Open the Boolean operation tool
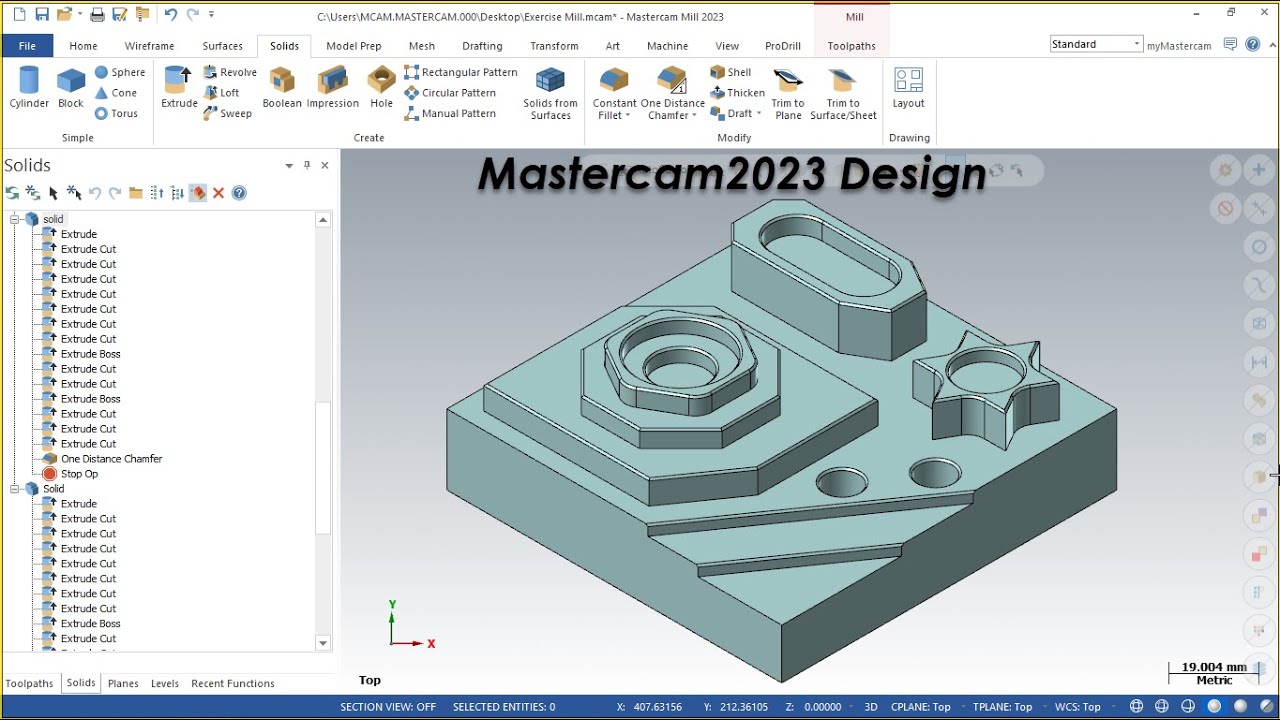This screenshot has width=1280, height=720. coord(282,88)
